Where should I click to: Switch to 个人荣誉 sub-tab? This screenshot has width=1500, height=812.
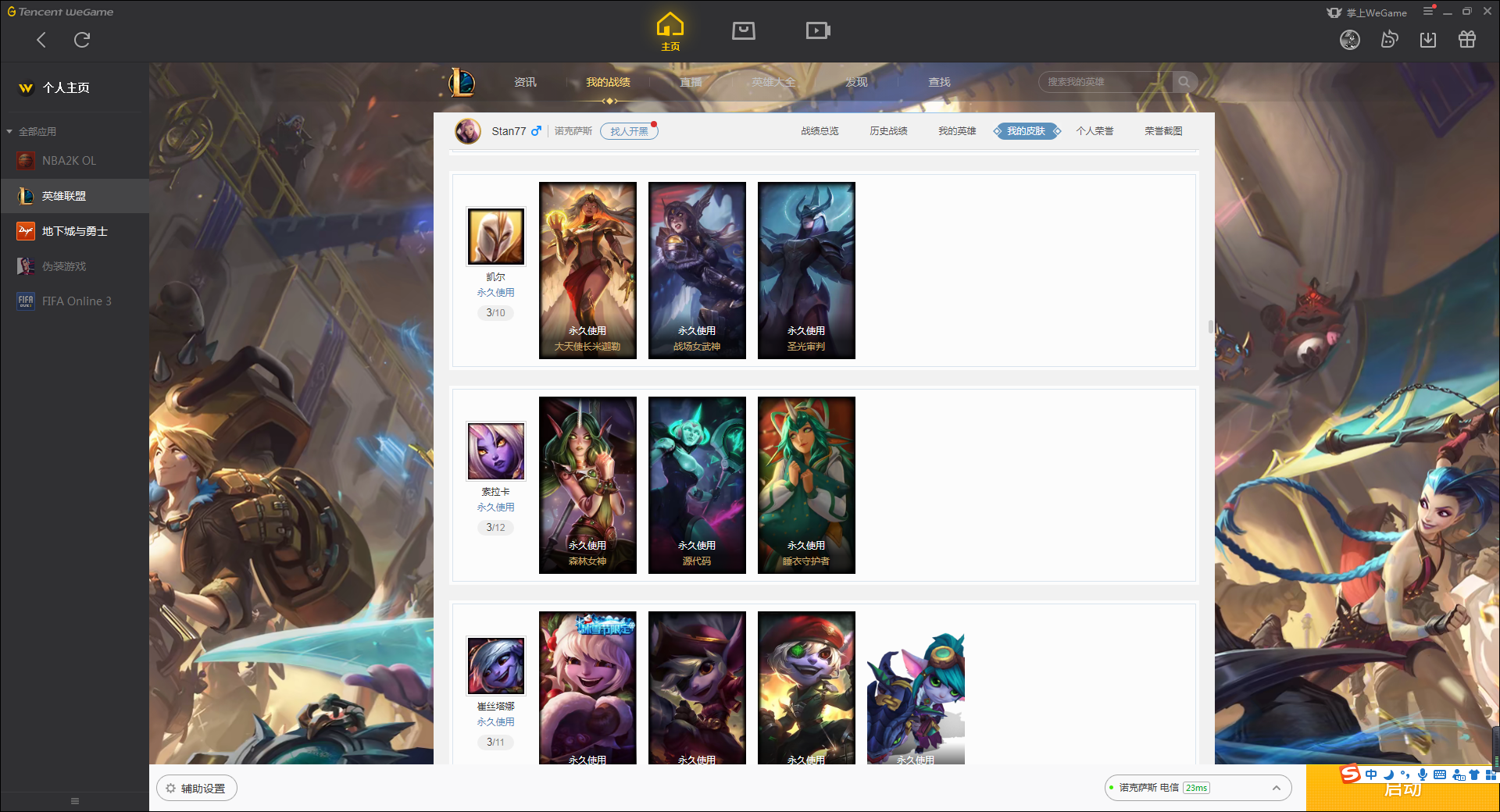tap(1095, 131)
